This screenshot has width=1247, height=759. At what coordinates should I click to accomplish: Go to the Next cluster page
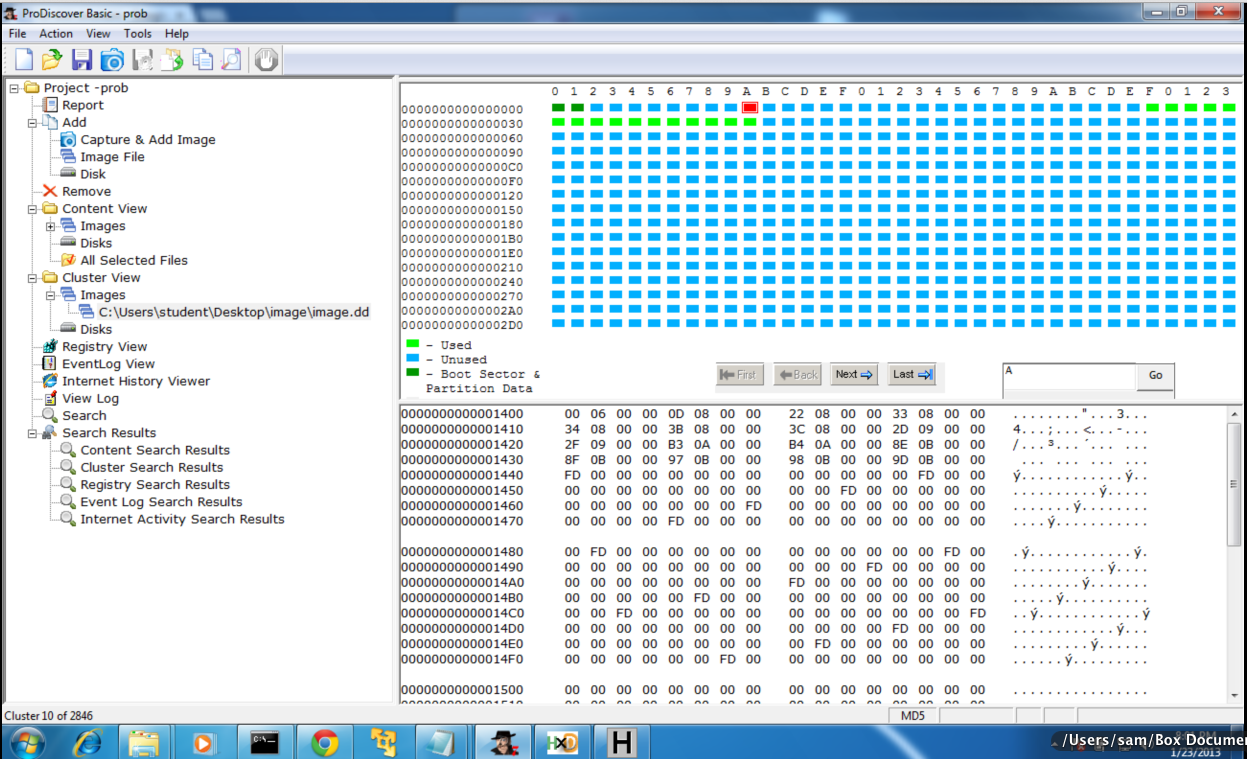pyautogui.click(x=854, y=374)
